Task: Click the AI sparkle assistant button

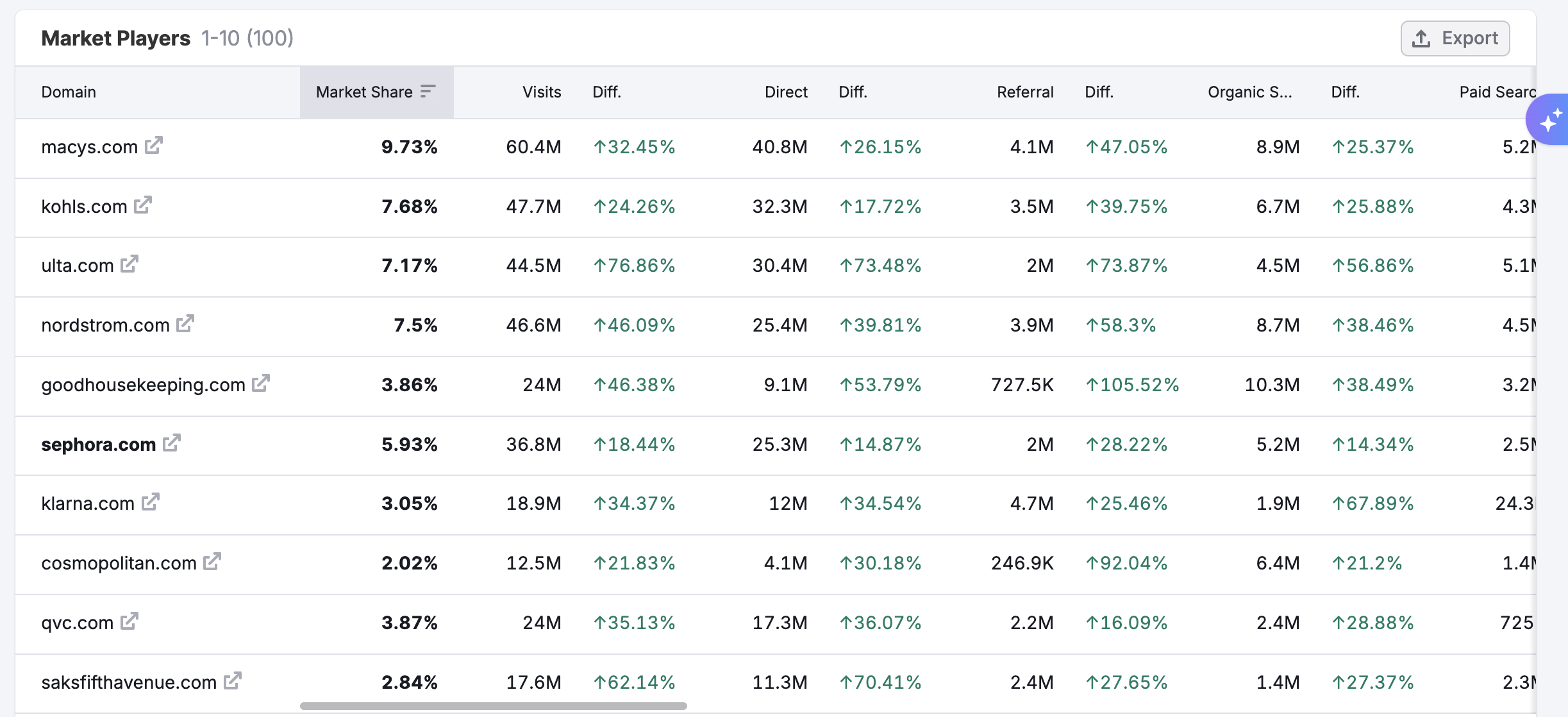Action: coord(1549,120)
